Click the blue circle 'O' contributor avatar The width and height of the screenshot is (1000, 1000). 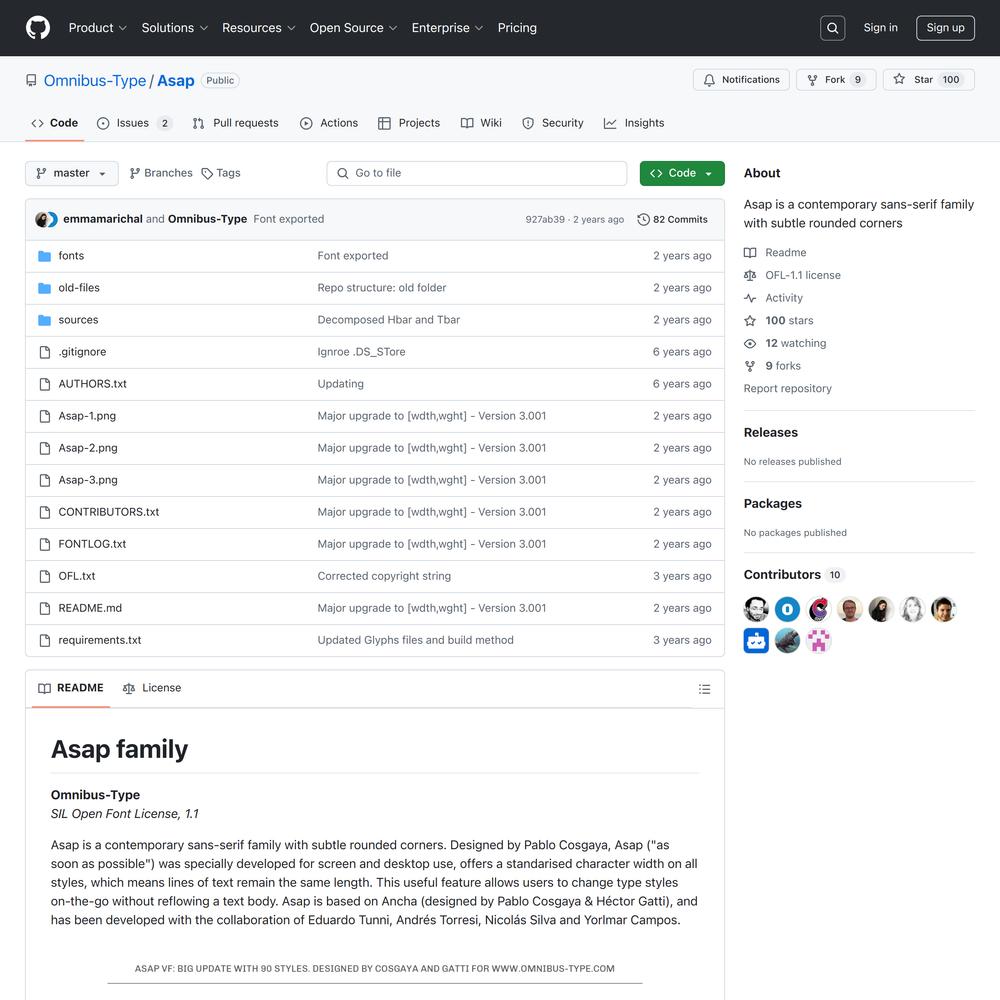pyautogui.click(x=788, y=609)
